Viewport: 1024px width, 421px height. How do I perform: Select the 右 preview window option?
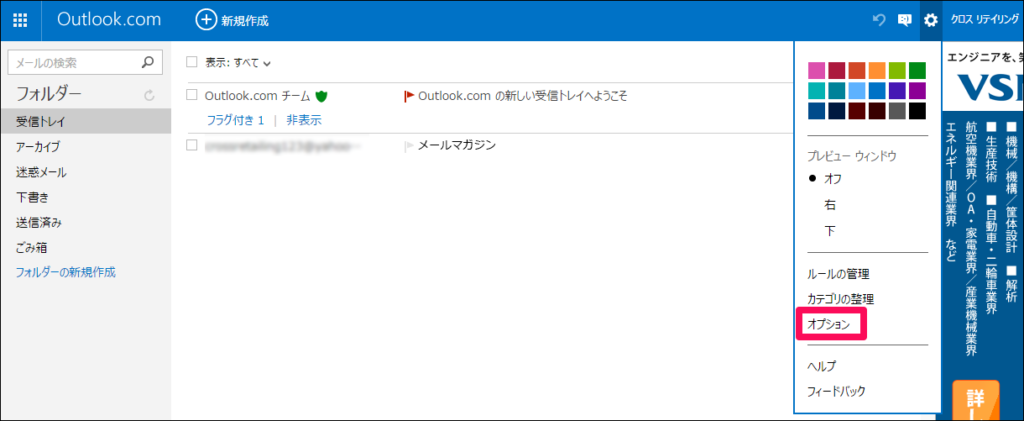click(x=830, y=205)
